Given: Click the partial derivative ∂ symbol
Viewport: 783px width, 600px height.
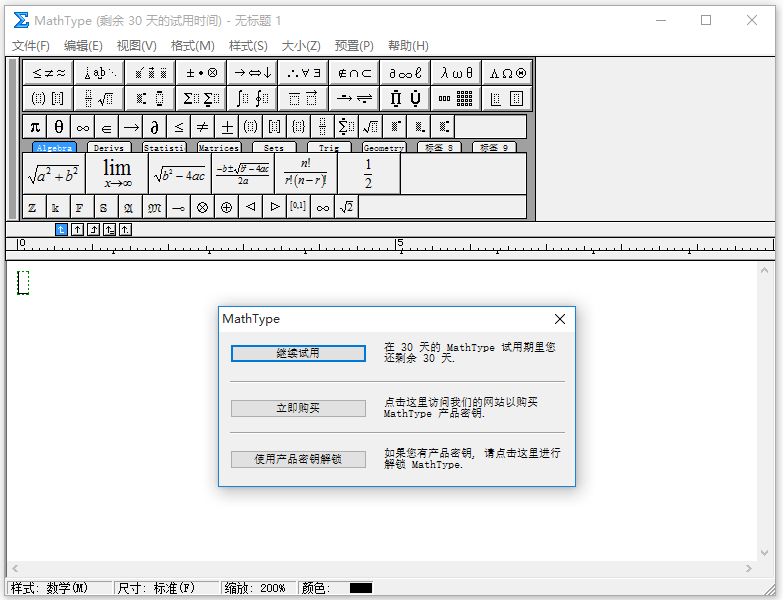Looking at the screenshot, I should tap(154, 127).
